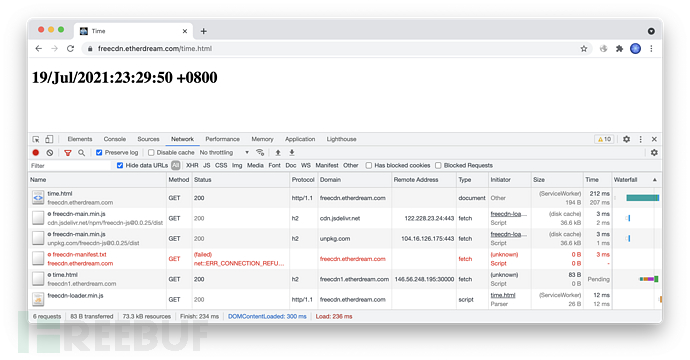Filter requests by All types
The height and width of the screenshot is (360, 690).
(176, 165)
